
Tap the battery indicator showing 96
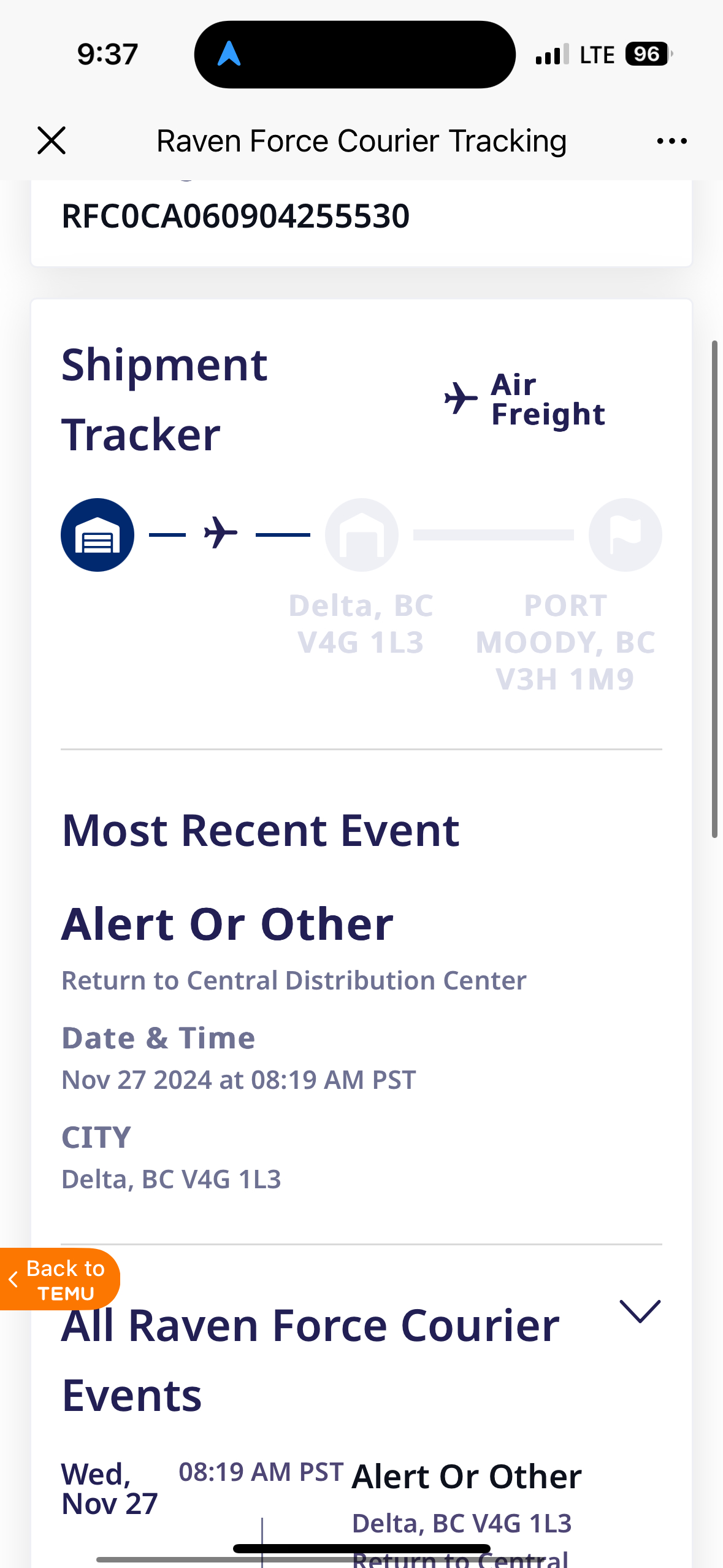648,54
